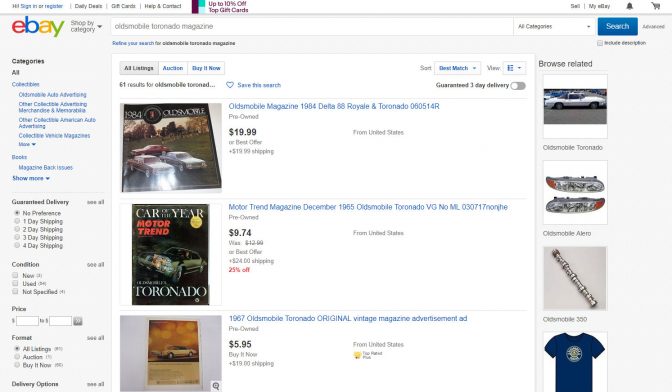This screenshot has width=672, height=392.
Task: Open Oldsmobile Auto Advertising category
Action: pyautogui.click(x=52, y=95)
